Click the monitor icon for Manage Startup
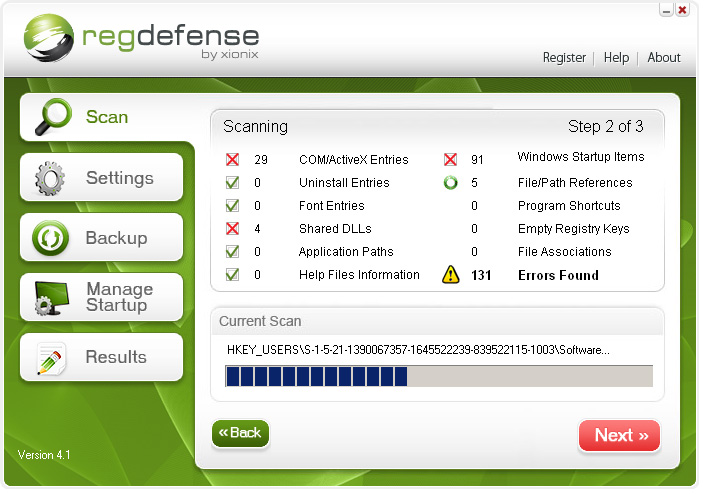 tap(52, 298)
